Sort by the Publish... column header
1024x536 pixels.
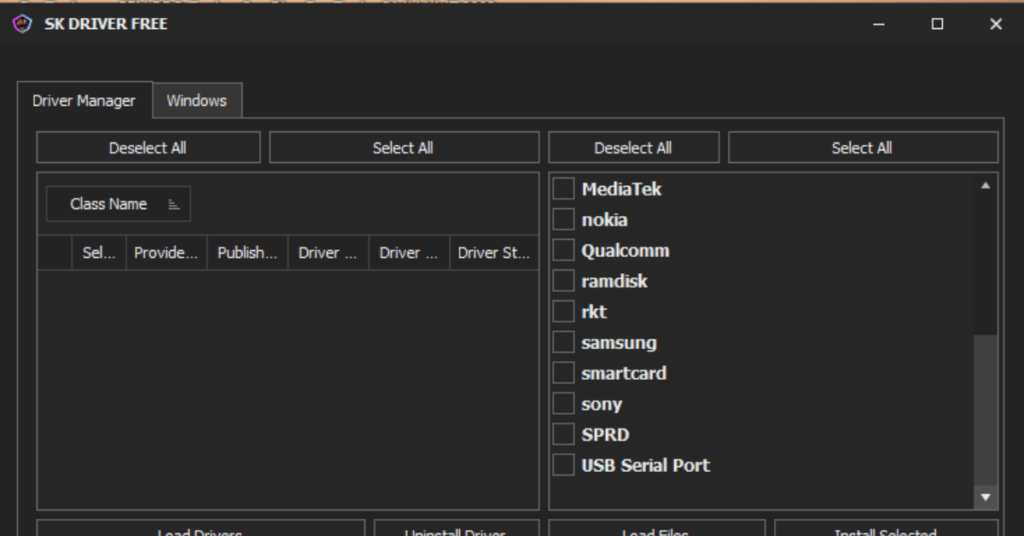[x=248, y=253]
